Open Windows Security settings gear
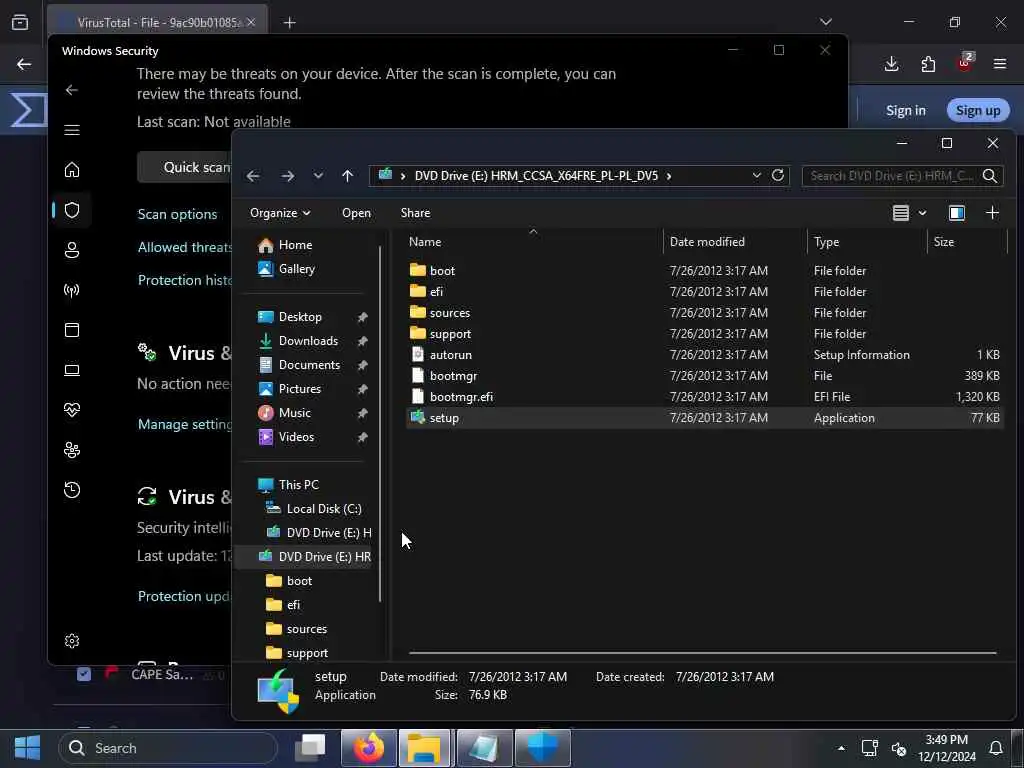 pos(72,641)
